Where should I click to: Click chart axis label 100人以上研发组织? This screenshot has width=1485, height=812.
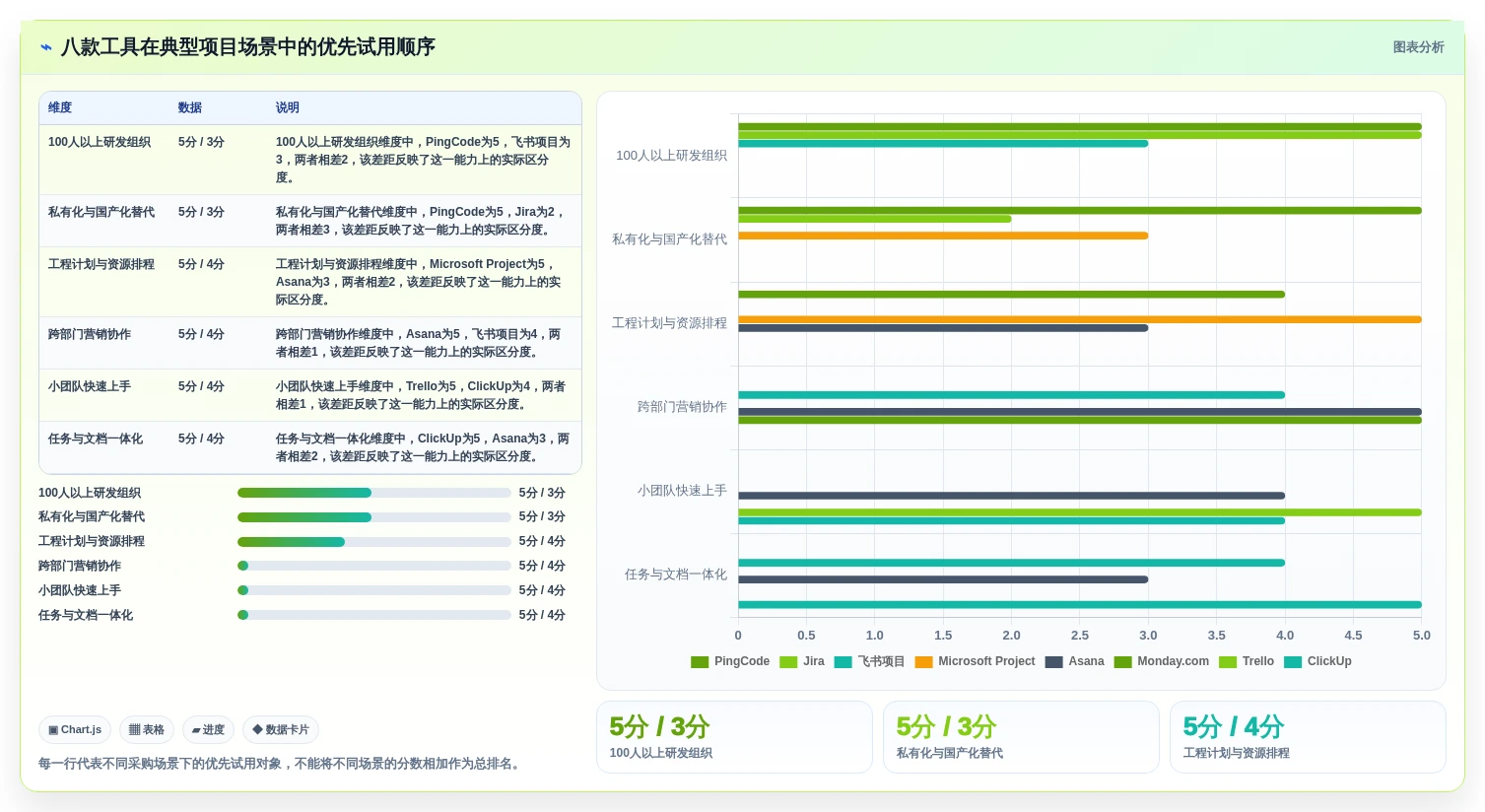(671, 156)
